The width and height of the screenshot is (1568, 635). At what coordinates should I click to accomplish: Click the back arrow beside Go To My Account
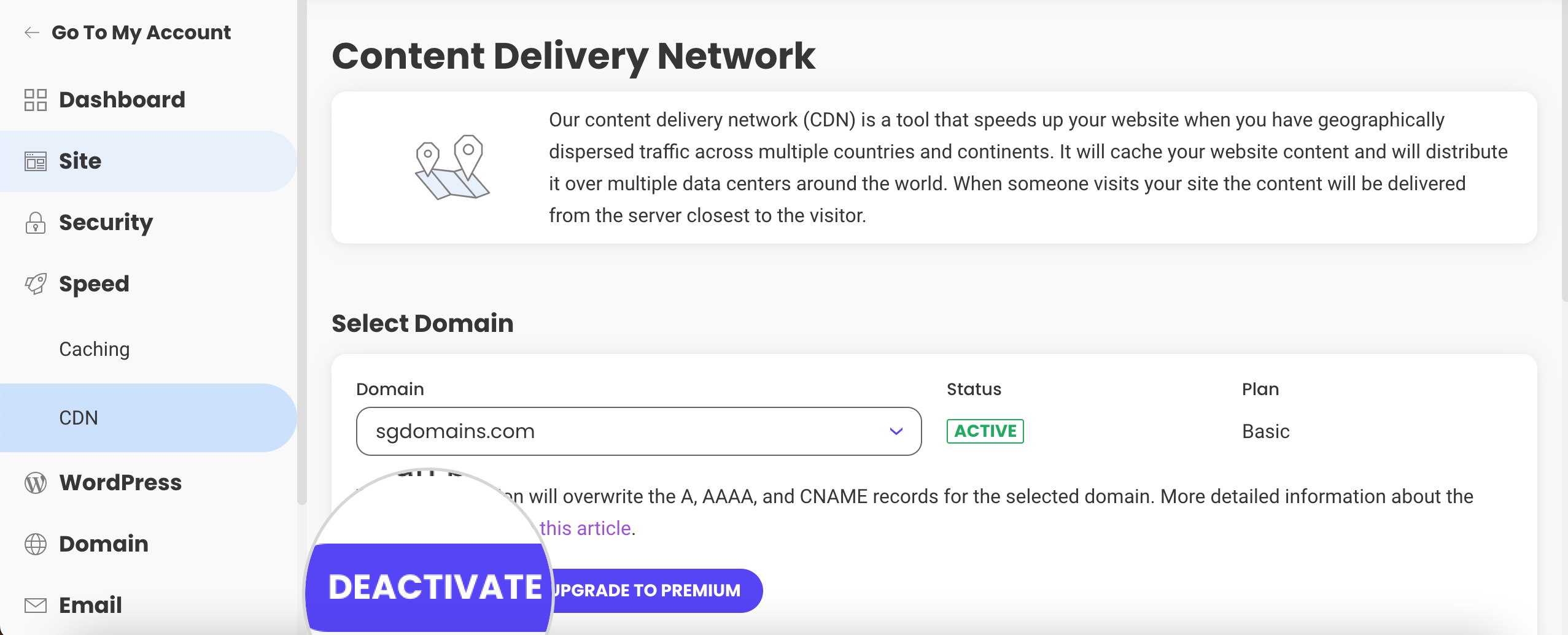(32, 33)
